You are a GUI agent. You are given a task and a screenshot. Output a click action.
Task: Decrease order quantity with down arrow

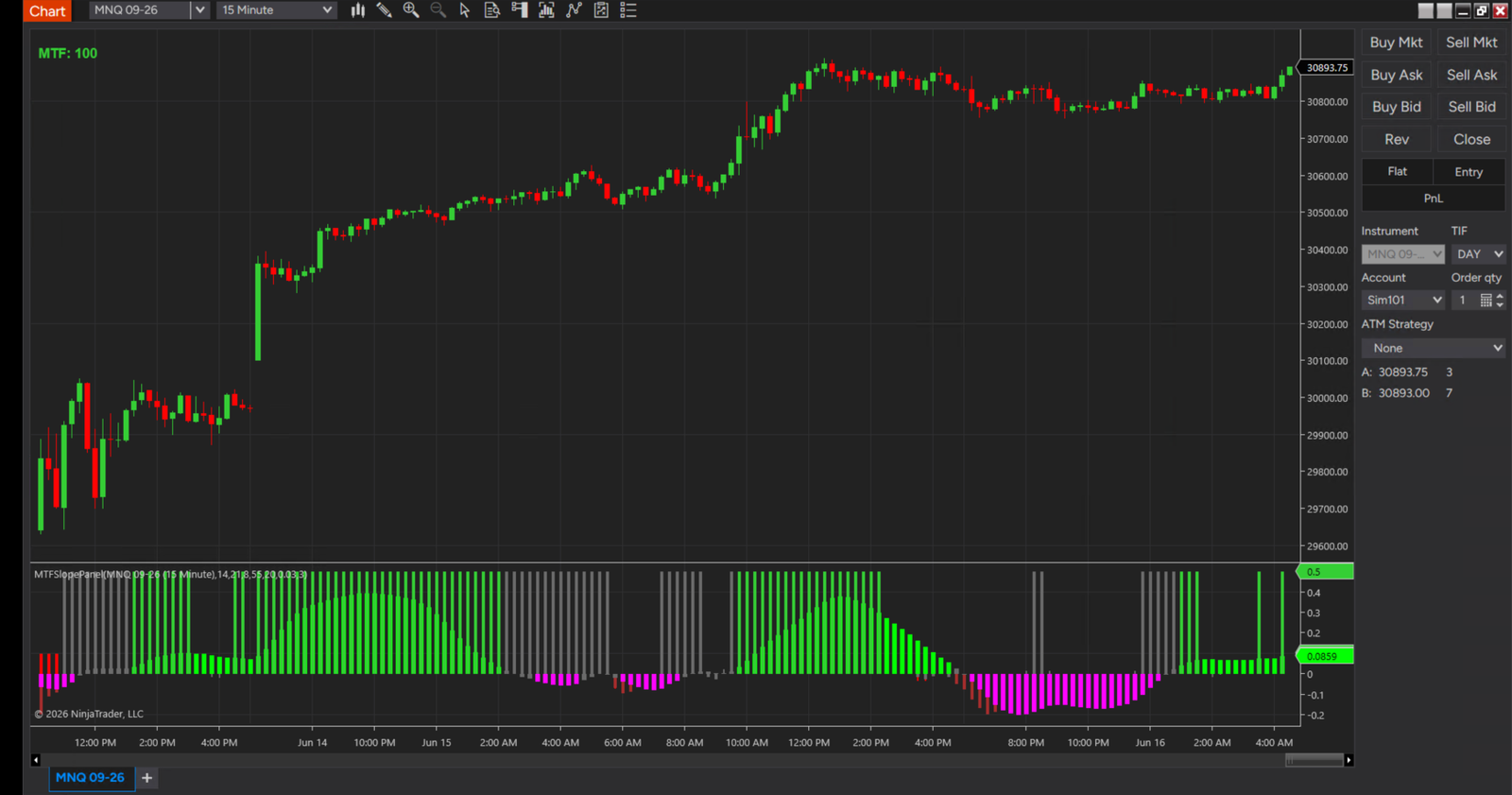click(x=1500, y=305)
